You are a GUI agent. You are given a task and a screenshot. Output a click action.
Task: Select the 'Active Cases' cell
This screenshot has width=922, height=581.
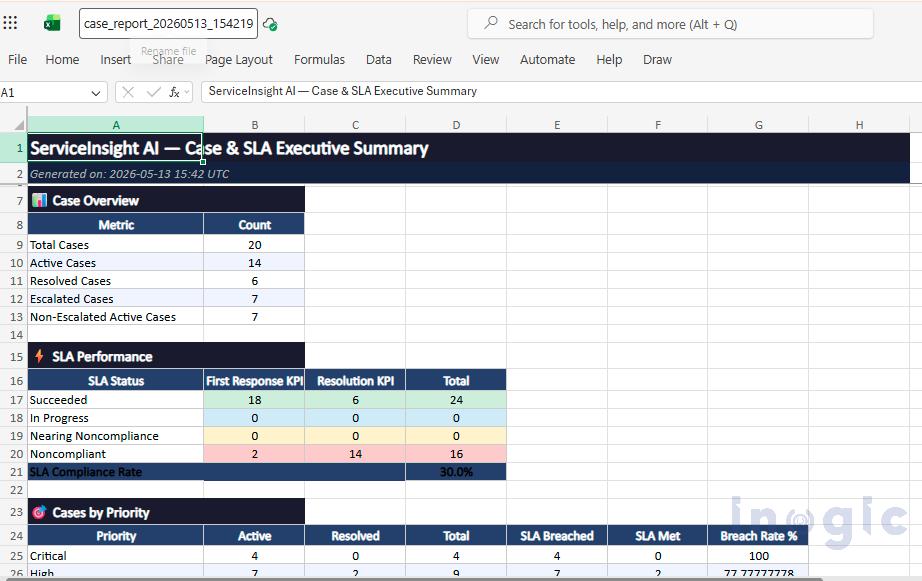point(116,263)
